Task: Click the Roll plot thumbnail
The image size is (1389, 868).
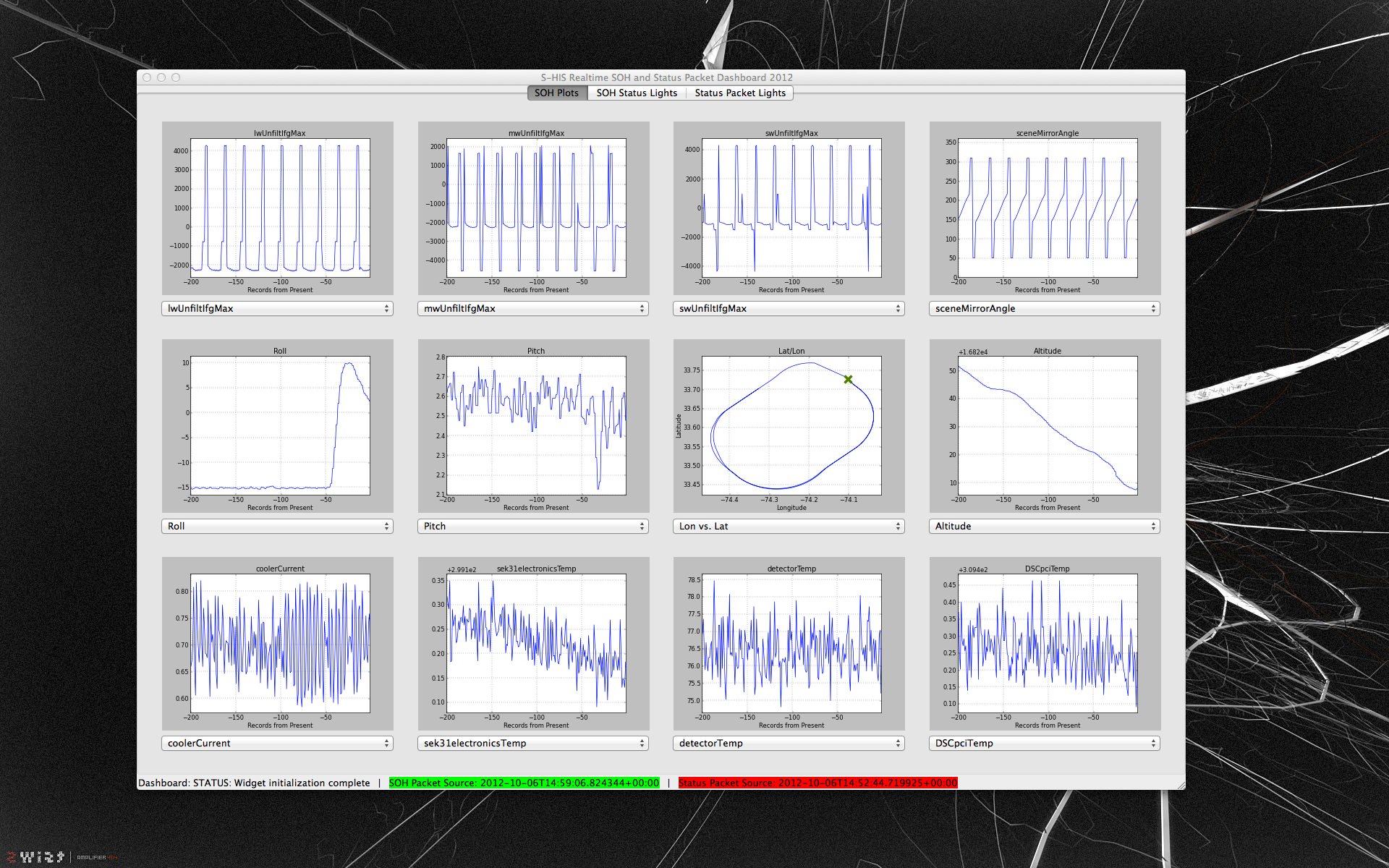Action: 280,425
